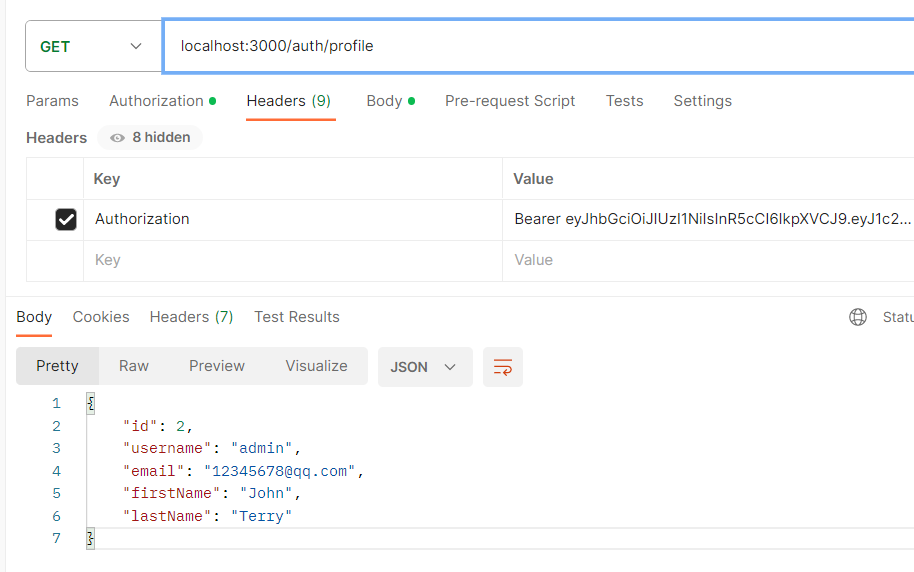Click the globe network icon
The width and height of the screenshot is (914, 572).
[857, 317]
